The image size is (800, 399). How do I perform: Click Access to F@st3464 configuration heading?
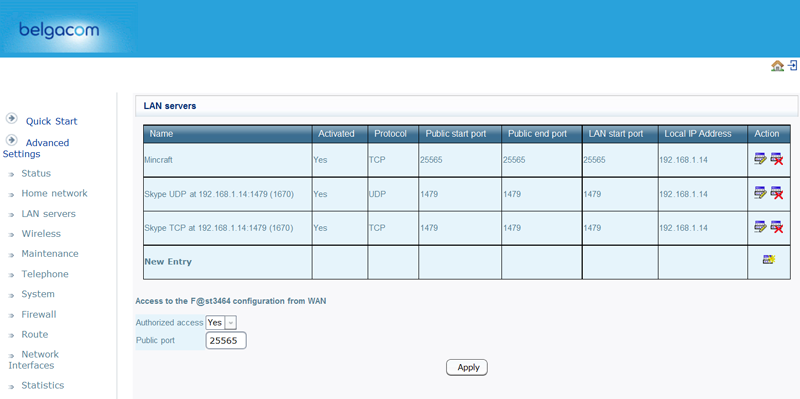click(231, 301)
